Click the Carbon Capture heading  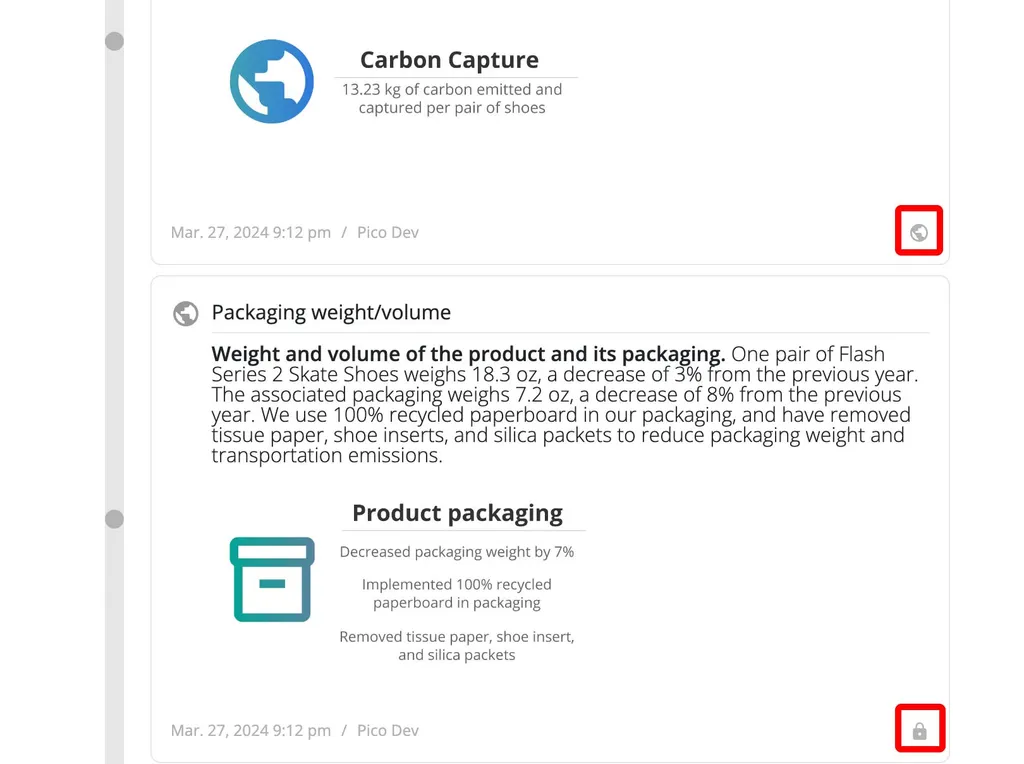click(x=449, y=60)
